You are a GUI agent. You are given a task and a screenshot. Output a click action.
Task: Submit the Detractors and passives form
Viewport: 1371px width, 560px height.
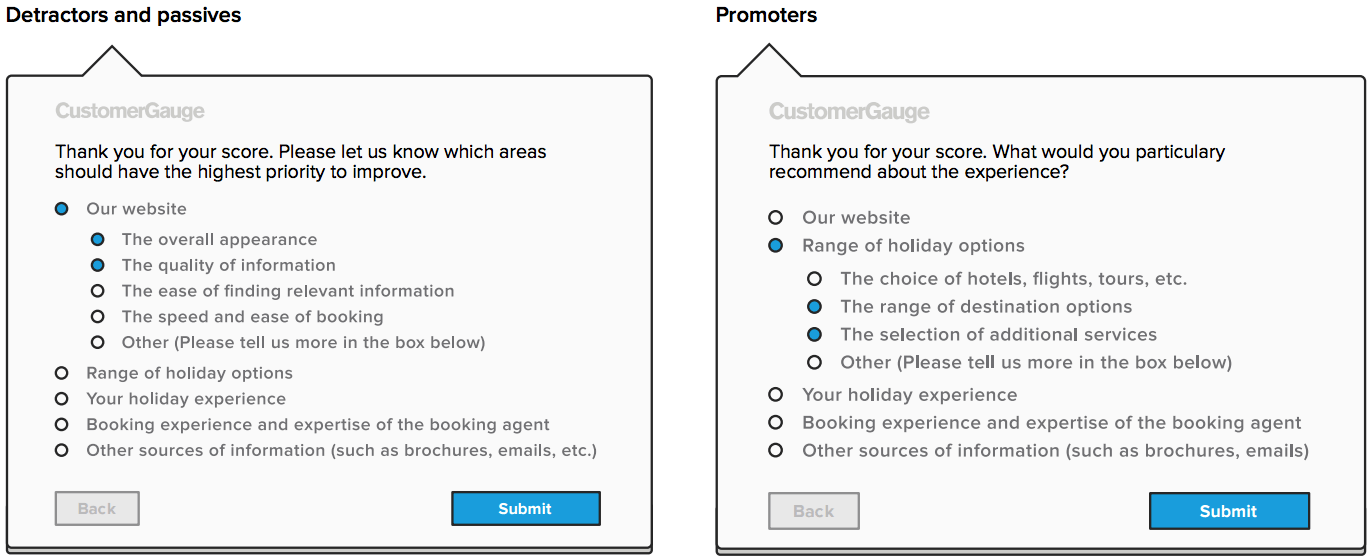tap(525, 509)
